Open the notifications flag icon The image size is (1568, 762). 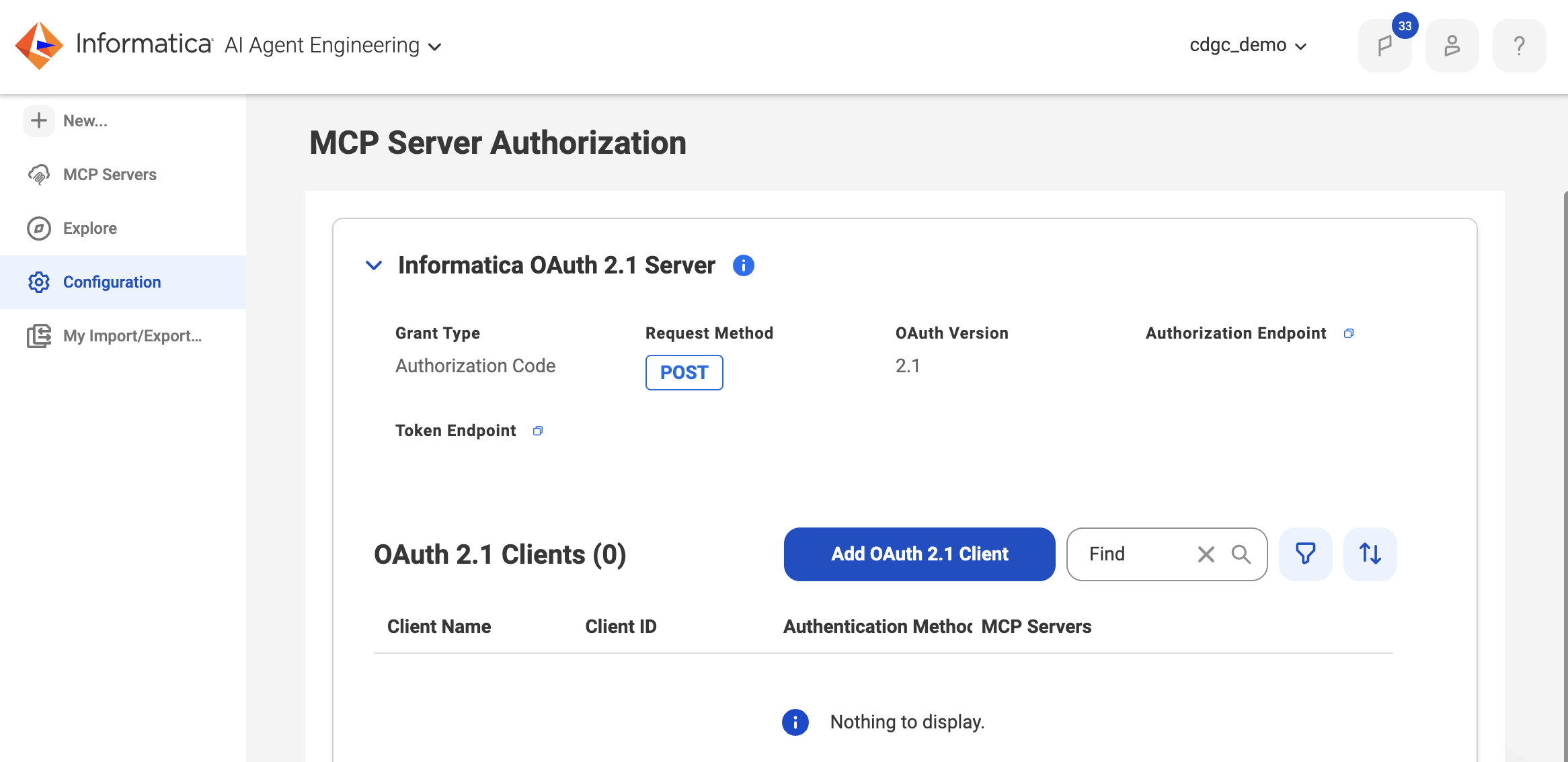(1384, 46)
